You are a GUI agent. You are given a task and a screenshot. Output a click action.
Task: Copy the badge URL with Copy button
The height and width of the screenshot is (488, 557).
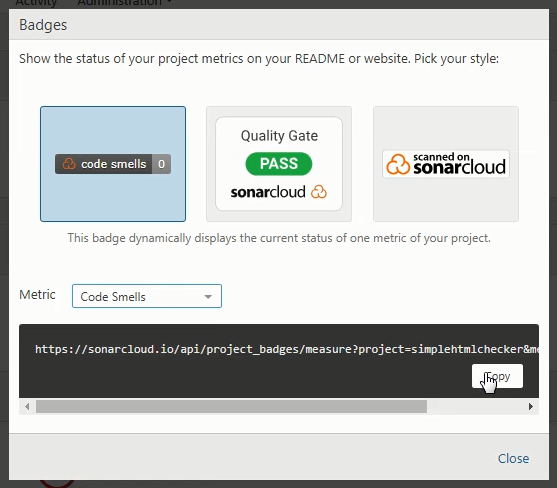497,376
